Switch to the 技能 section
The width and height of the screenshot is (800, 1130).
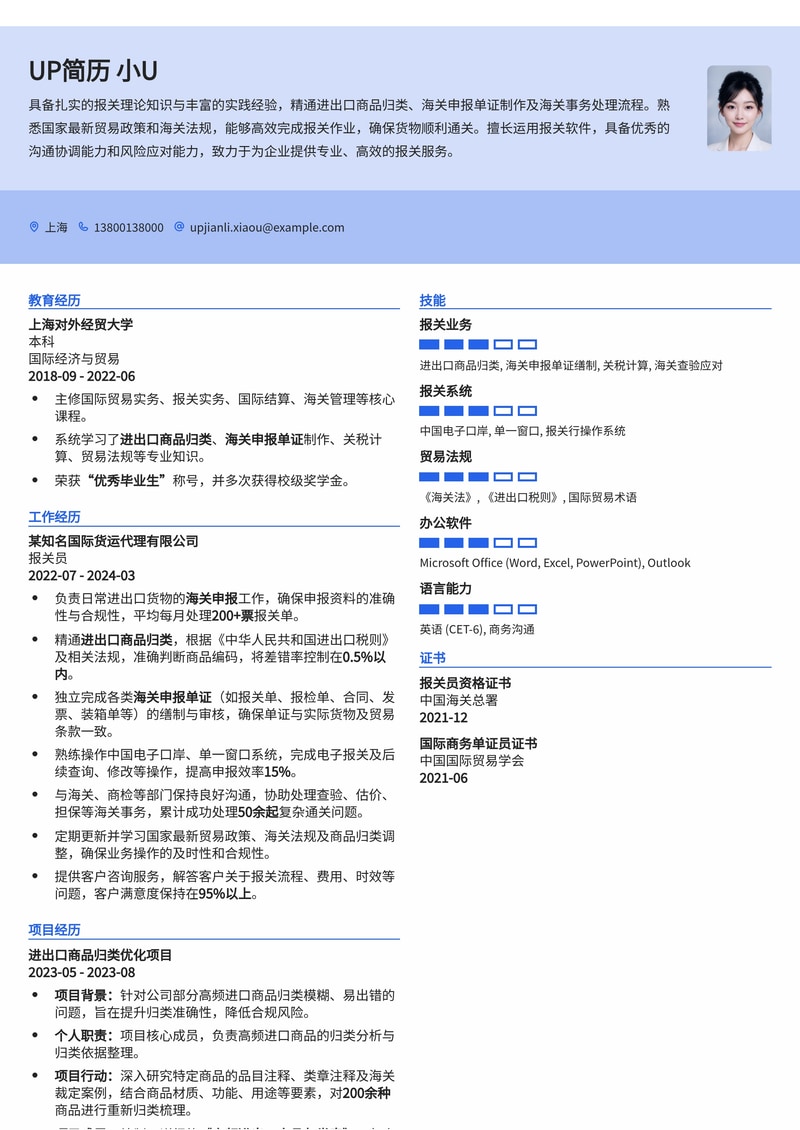[x=430, y=299]
